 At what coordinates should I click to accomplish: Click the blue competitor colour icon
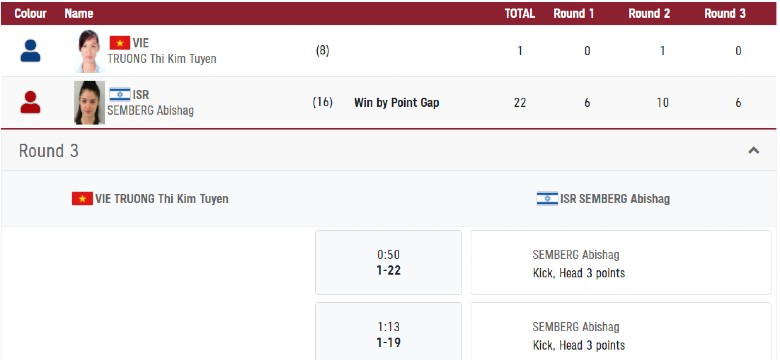tap(30, 51)
